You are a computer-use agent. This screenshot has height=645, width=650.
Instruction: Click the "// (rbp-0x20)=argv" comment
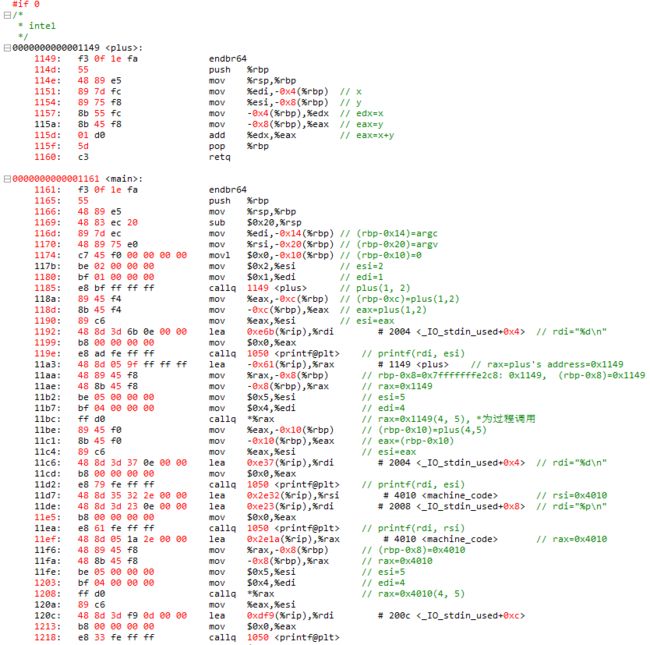point(389,245)
